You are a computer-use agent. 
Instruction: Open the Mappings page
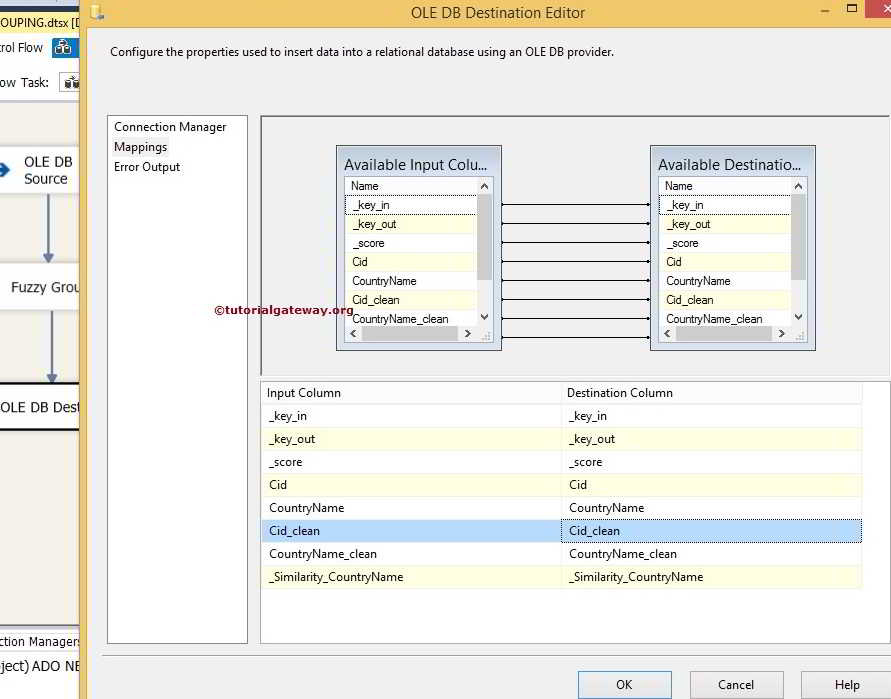tap(140, 146)
